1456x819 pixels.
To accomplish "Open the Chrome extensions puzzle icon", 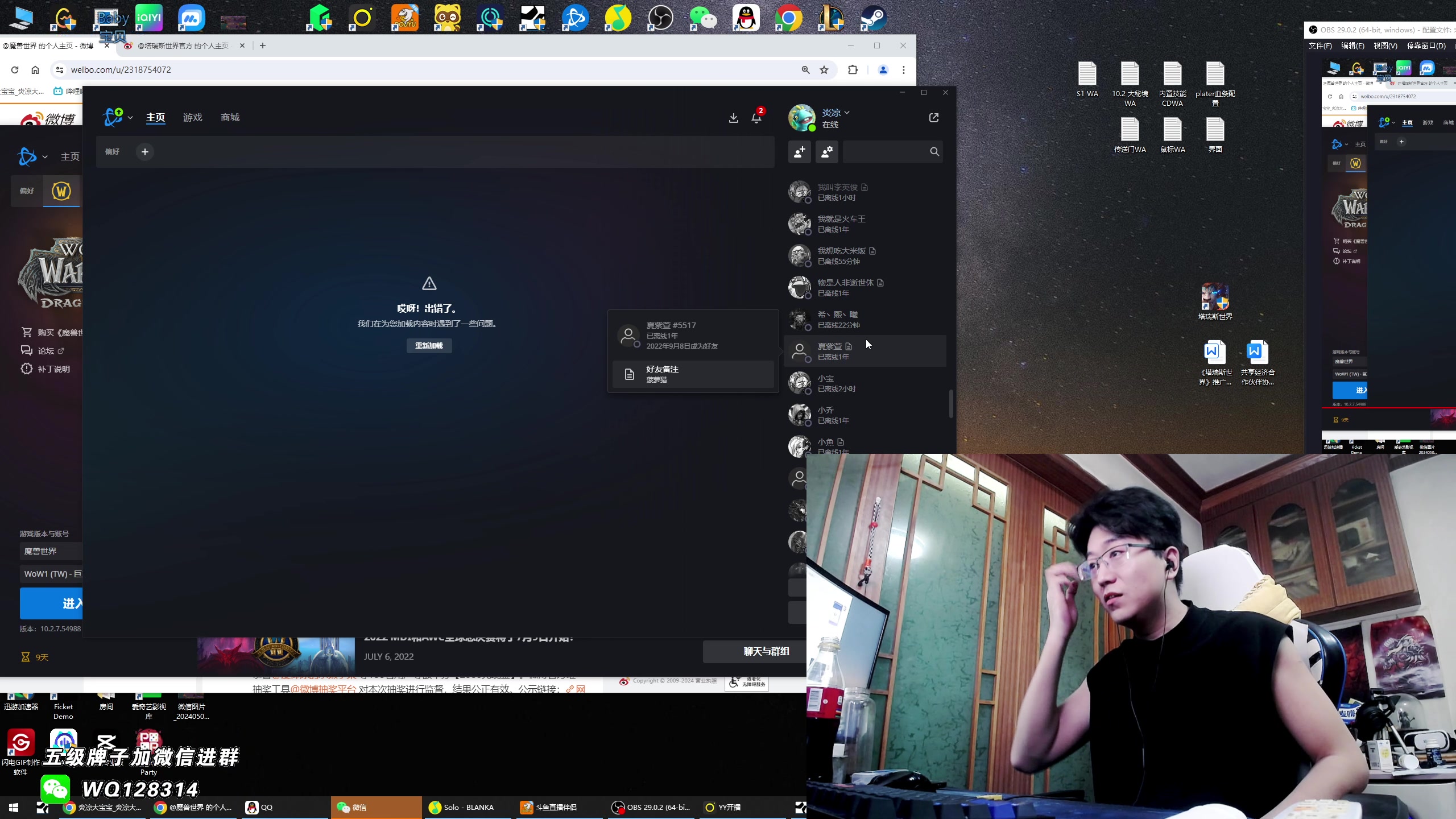I will point(853,70).
